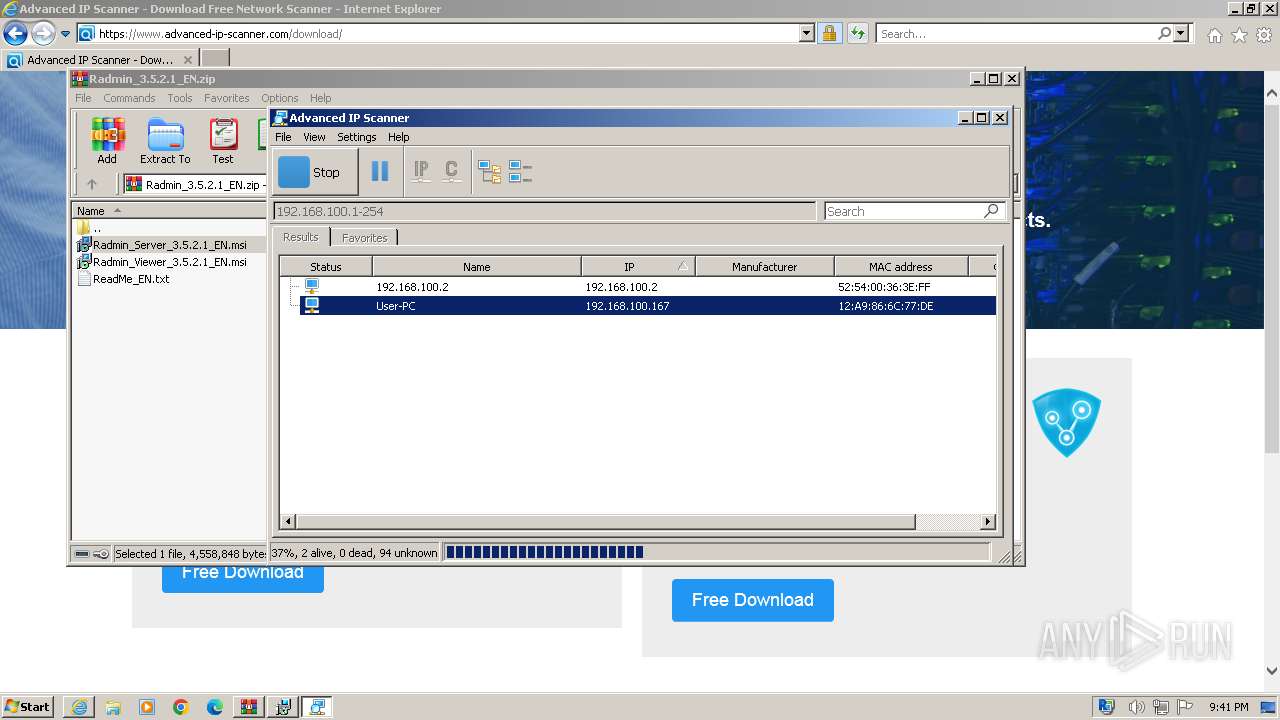Click the magnifier icon in scanner search
This screenshot has width=1280, height=720.
coord(991,211)
